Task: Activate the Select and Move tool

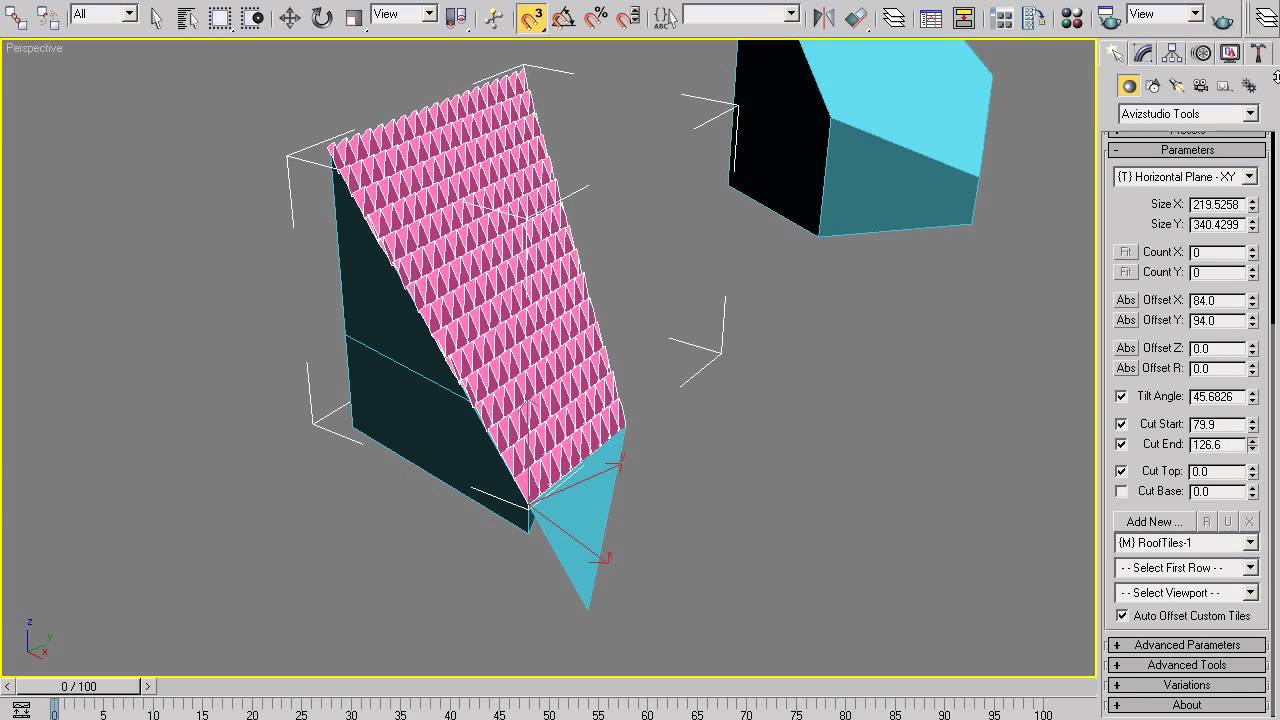Action: pos(290,17)
